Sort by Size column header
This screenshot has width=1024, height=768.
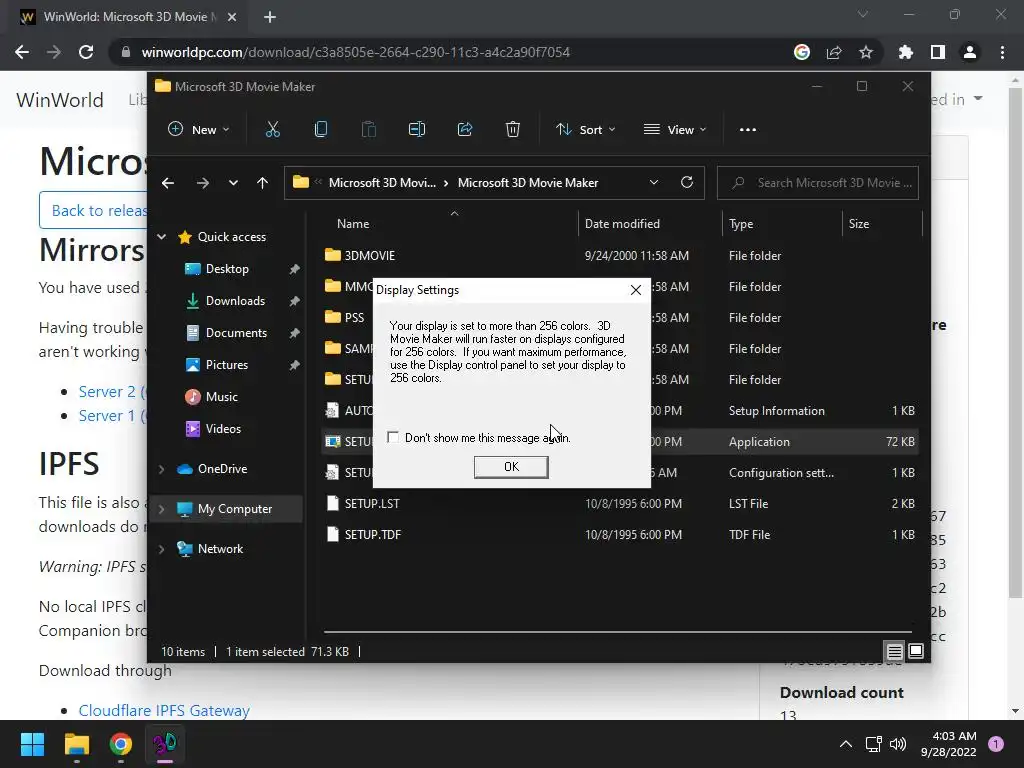coord(859,223)
